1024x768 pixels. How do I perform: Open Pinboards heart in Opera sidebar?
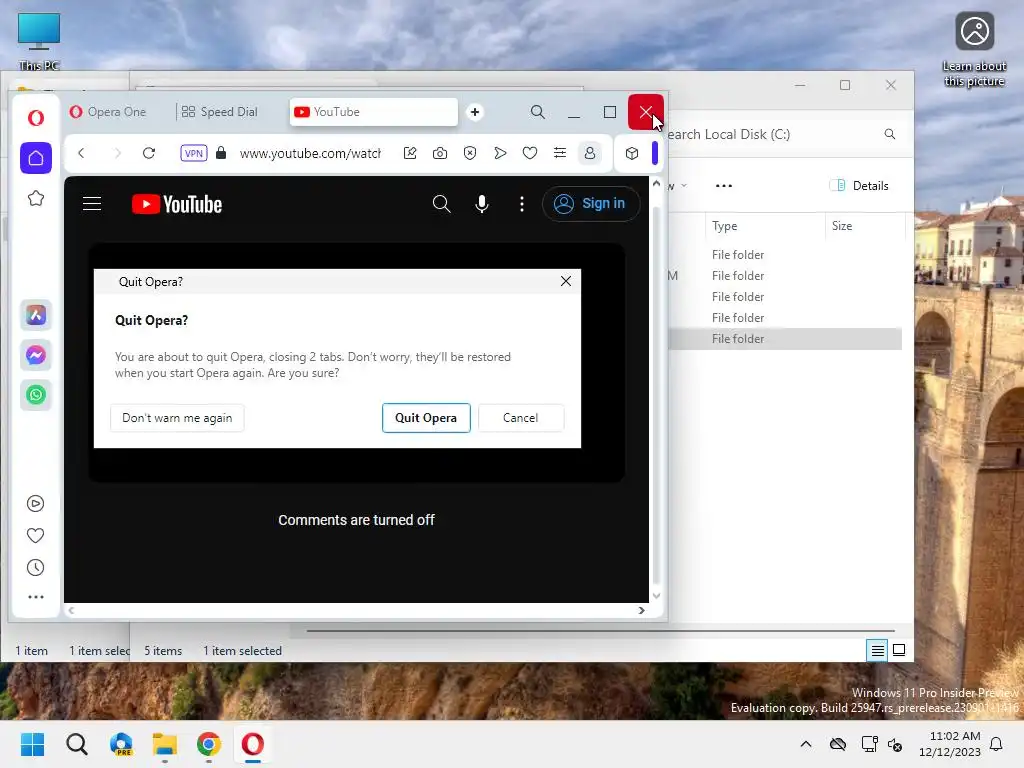pos(36,536)
